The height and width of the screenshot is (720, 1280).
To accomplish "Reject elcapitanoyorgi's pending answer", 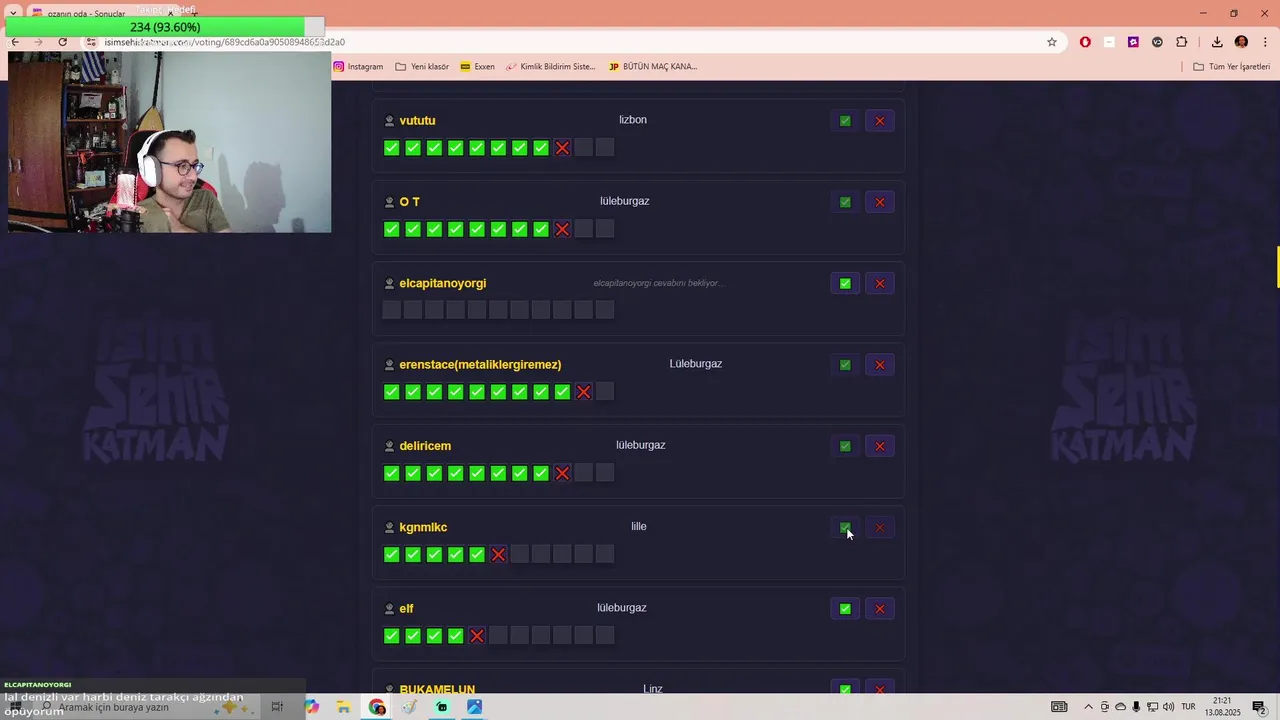I will [x=880, y=283].
